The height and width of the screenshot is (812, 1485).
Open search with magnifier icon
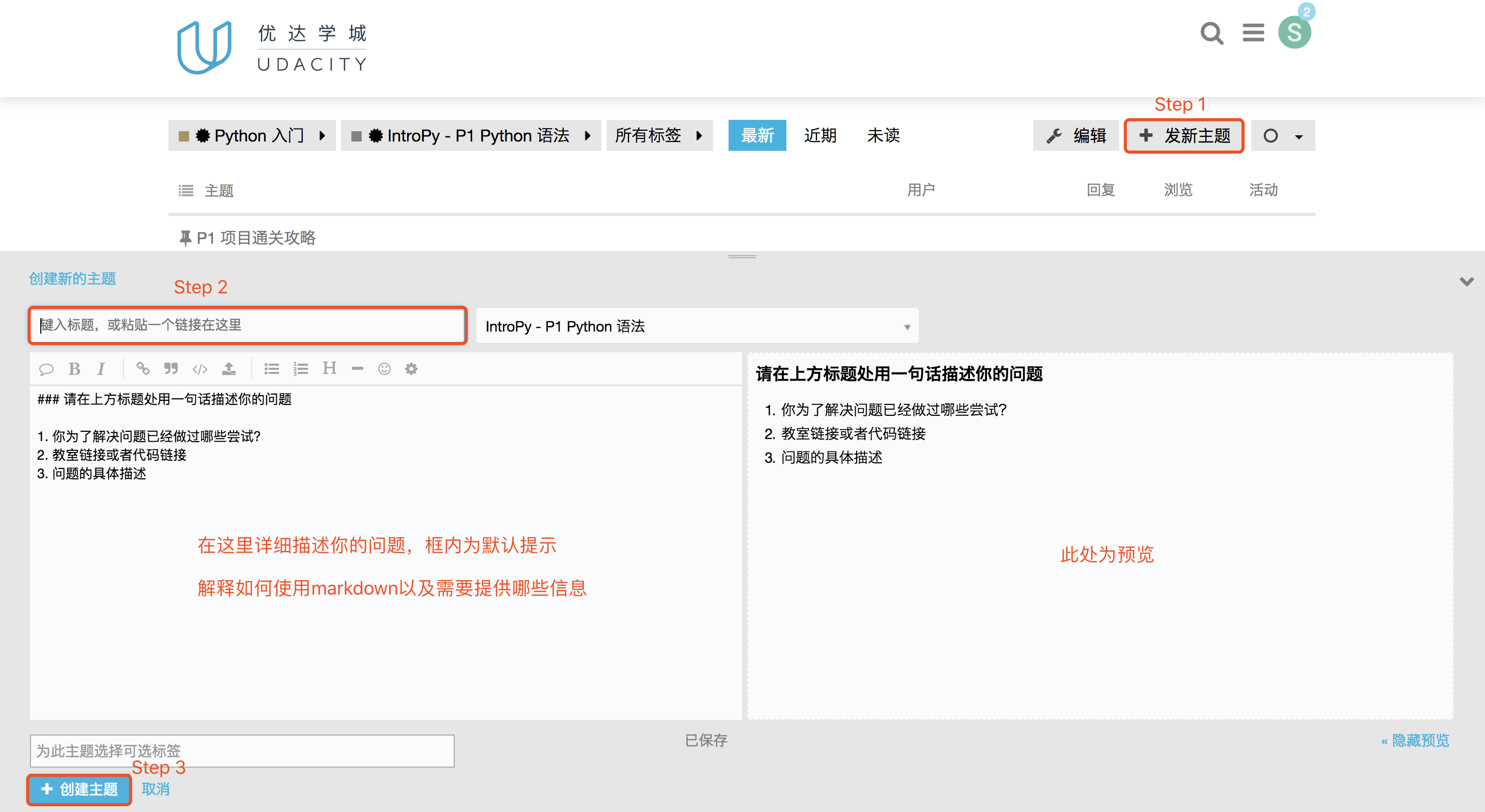tap(1211, 34)
